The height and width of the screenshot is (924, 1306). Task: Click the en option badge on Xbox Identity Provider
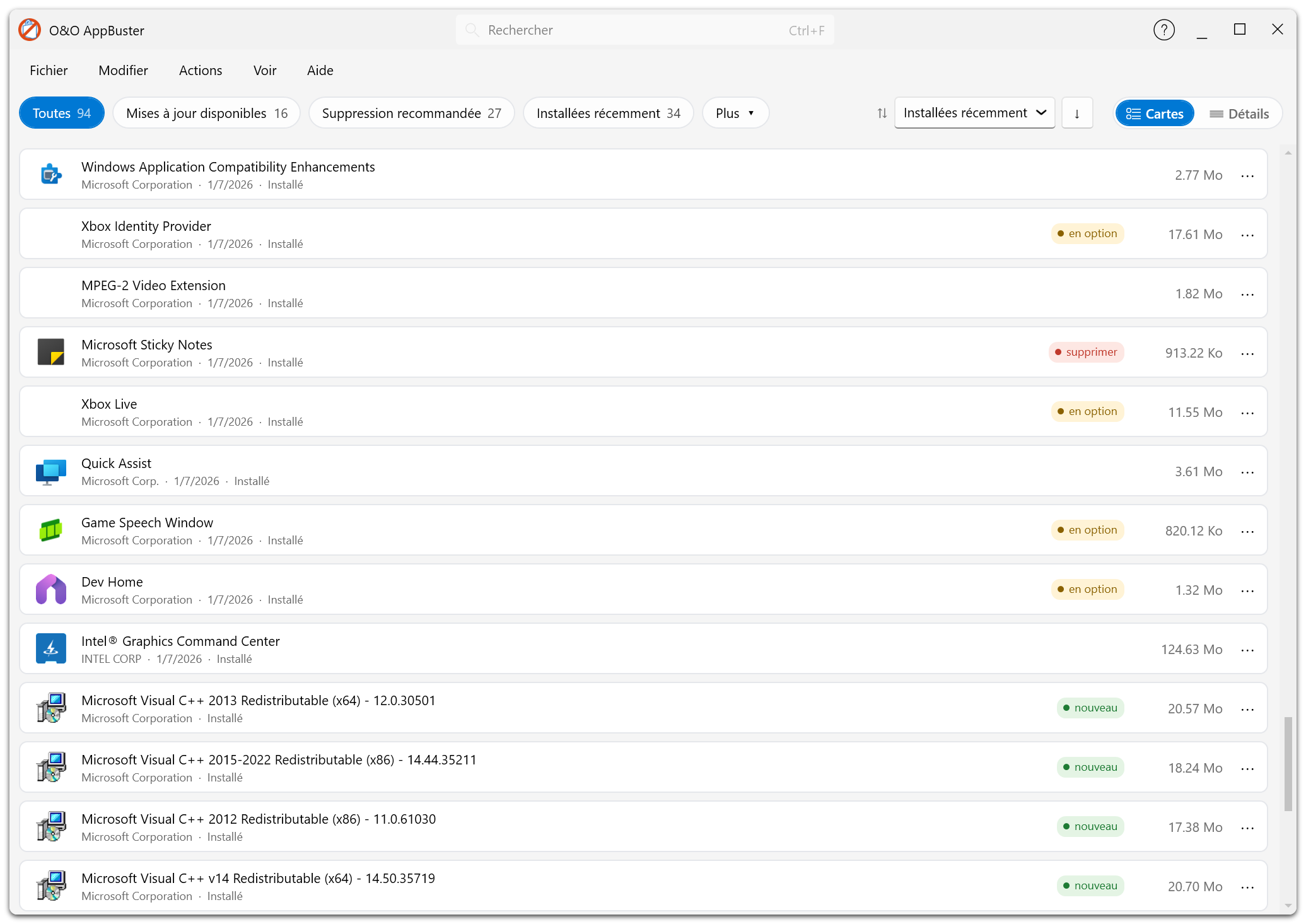(x=1088, y=233)
